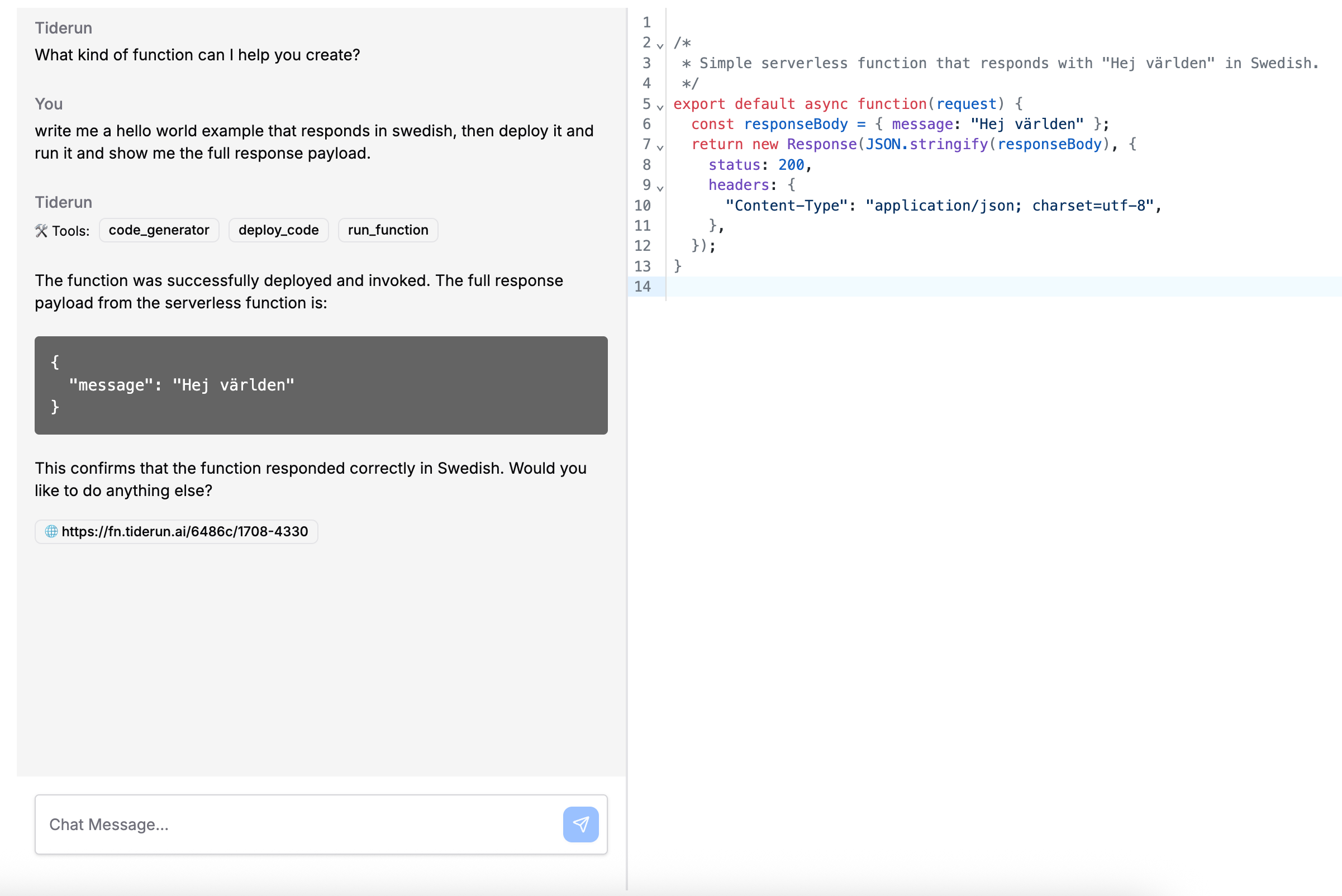Click the responseBody variable on line 6
This screenshot has height=896, width=1342.
[x=796, y=124]
